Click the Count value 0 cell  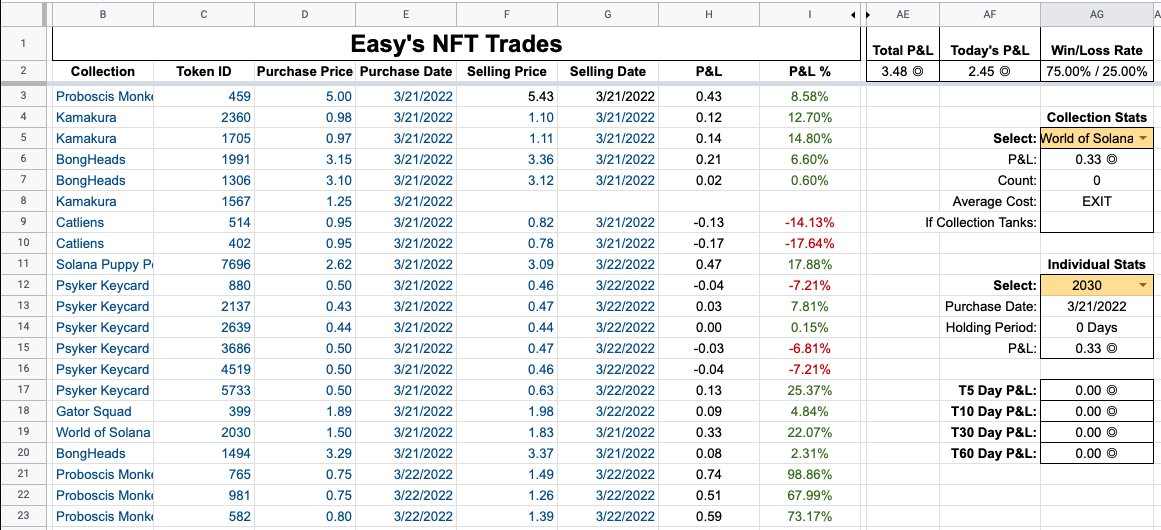click(1097, 180)
